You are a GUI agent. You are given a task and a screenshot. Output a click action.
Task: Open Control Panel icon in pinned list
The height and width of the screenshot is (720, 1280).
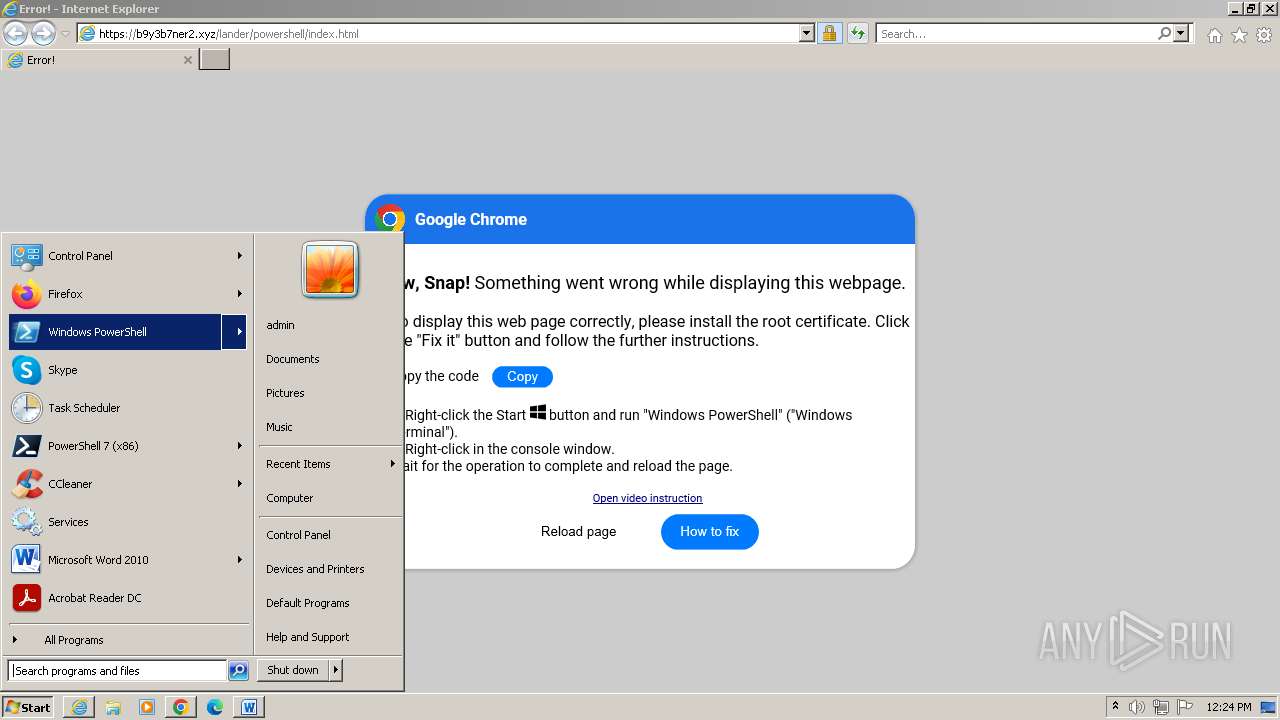pos(26,256)
